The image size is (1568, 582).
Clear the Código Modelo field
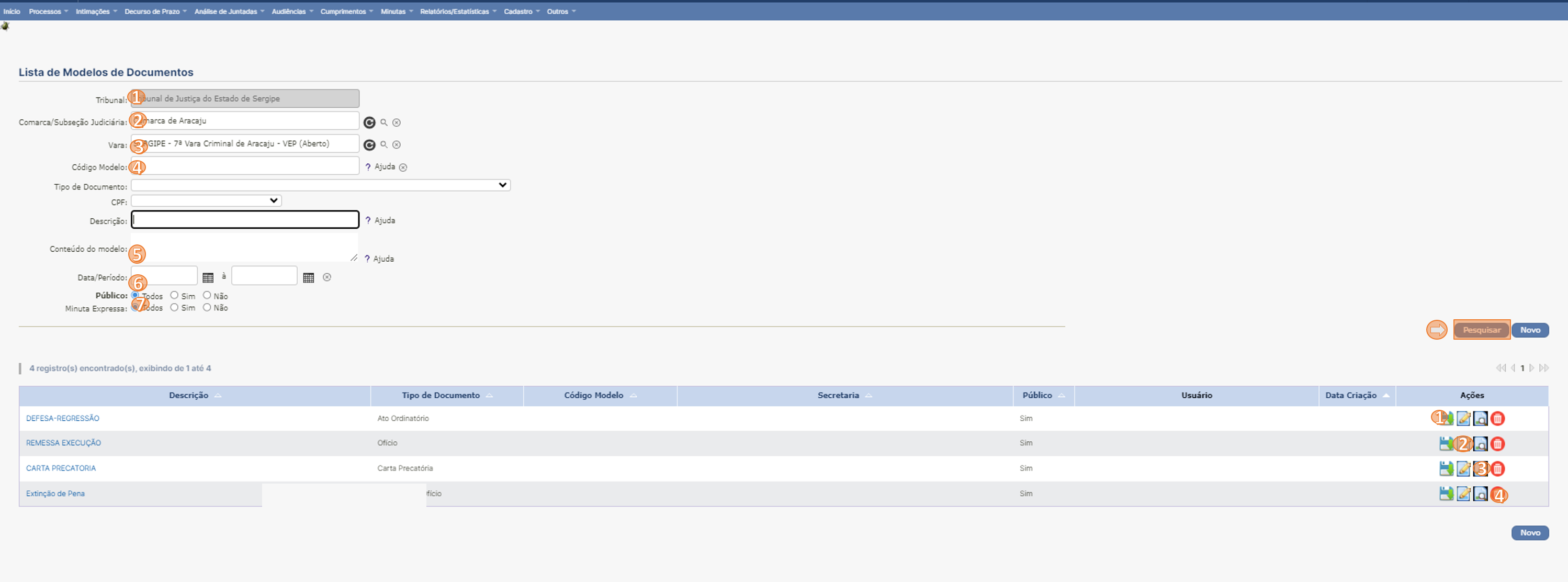click(403, 167)
